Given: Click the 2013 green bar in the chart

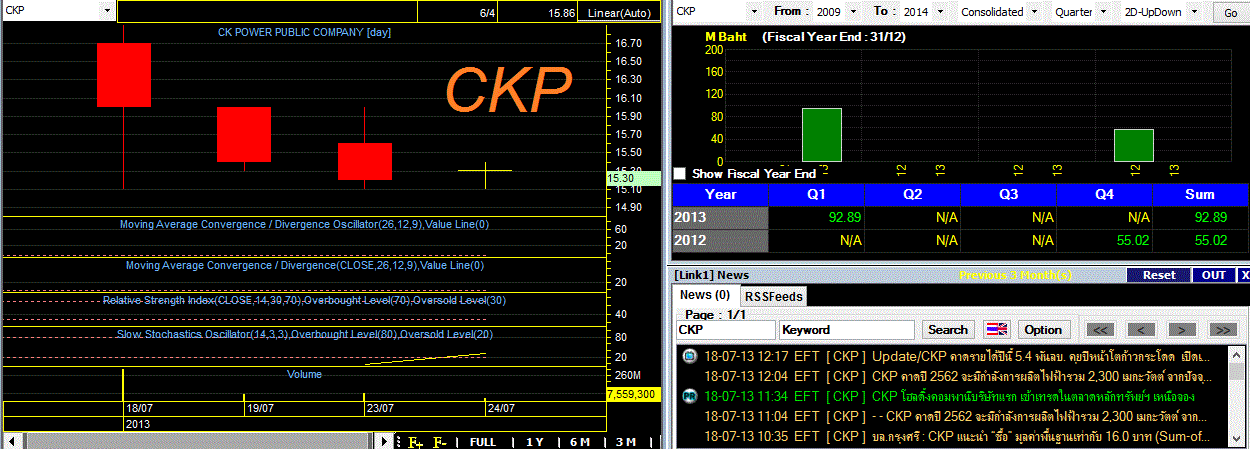Looking at the screenshot, I should pyautogui.click(x=822, y=135).
